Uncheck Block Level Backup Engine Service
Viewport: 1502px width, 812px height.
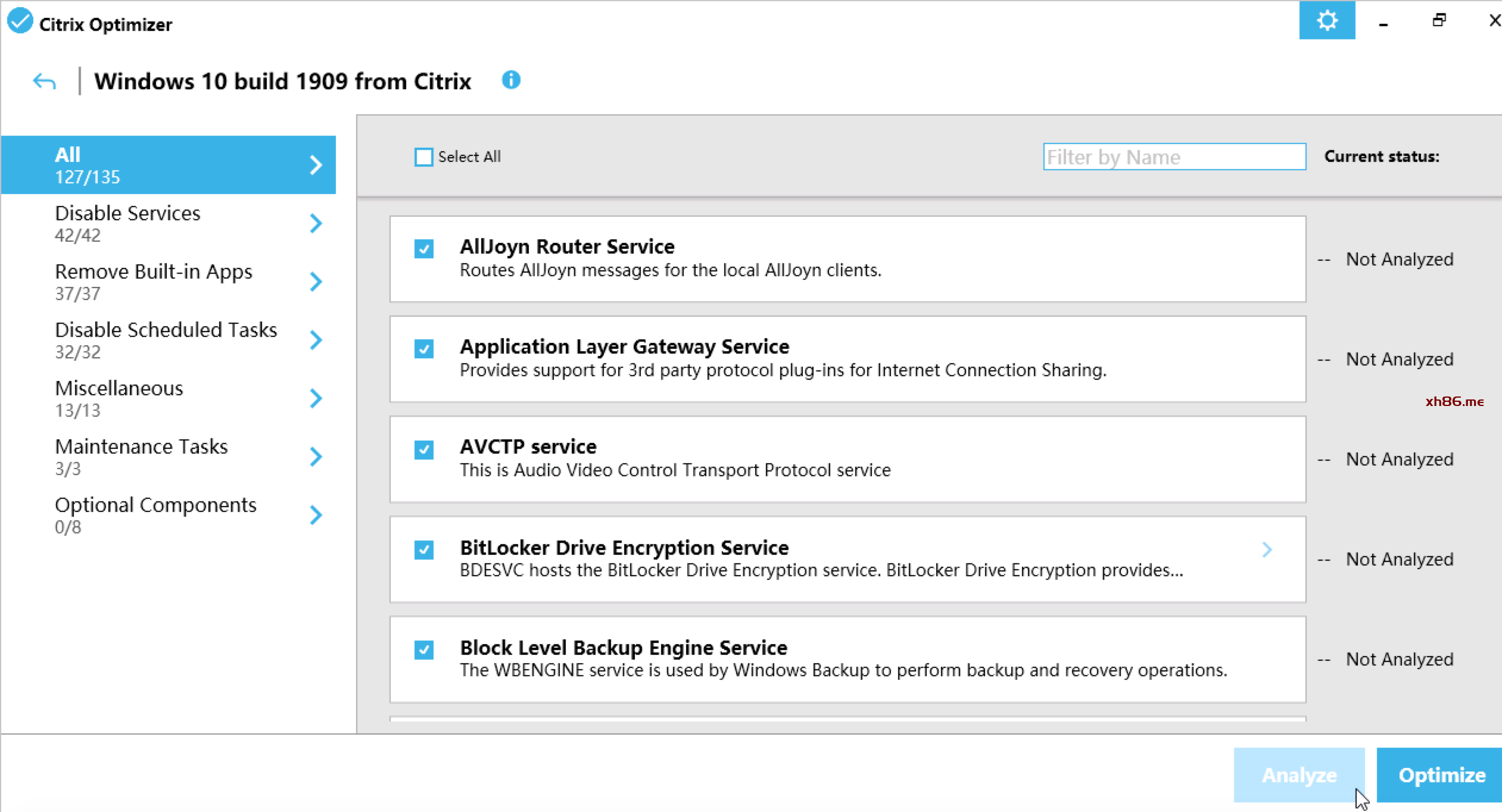tap(423, 649)
